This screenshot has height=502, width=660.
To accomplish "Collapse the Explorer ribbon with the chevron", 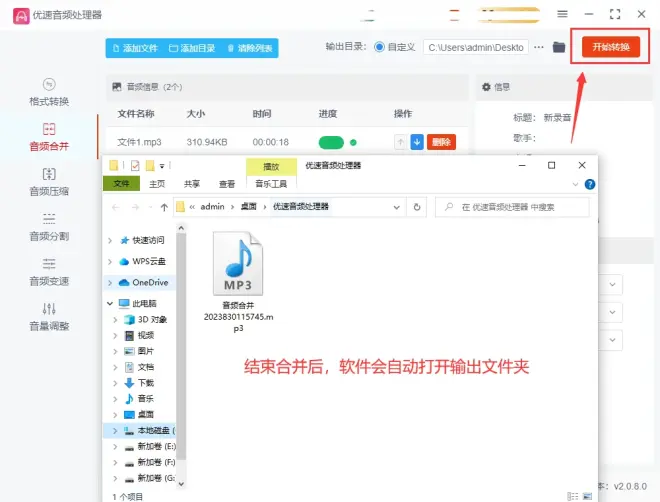I will point(575,184).
